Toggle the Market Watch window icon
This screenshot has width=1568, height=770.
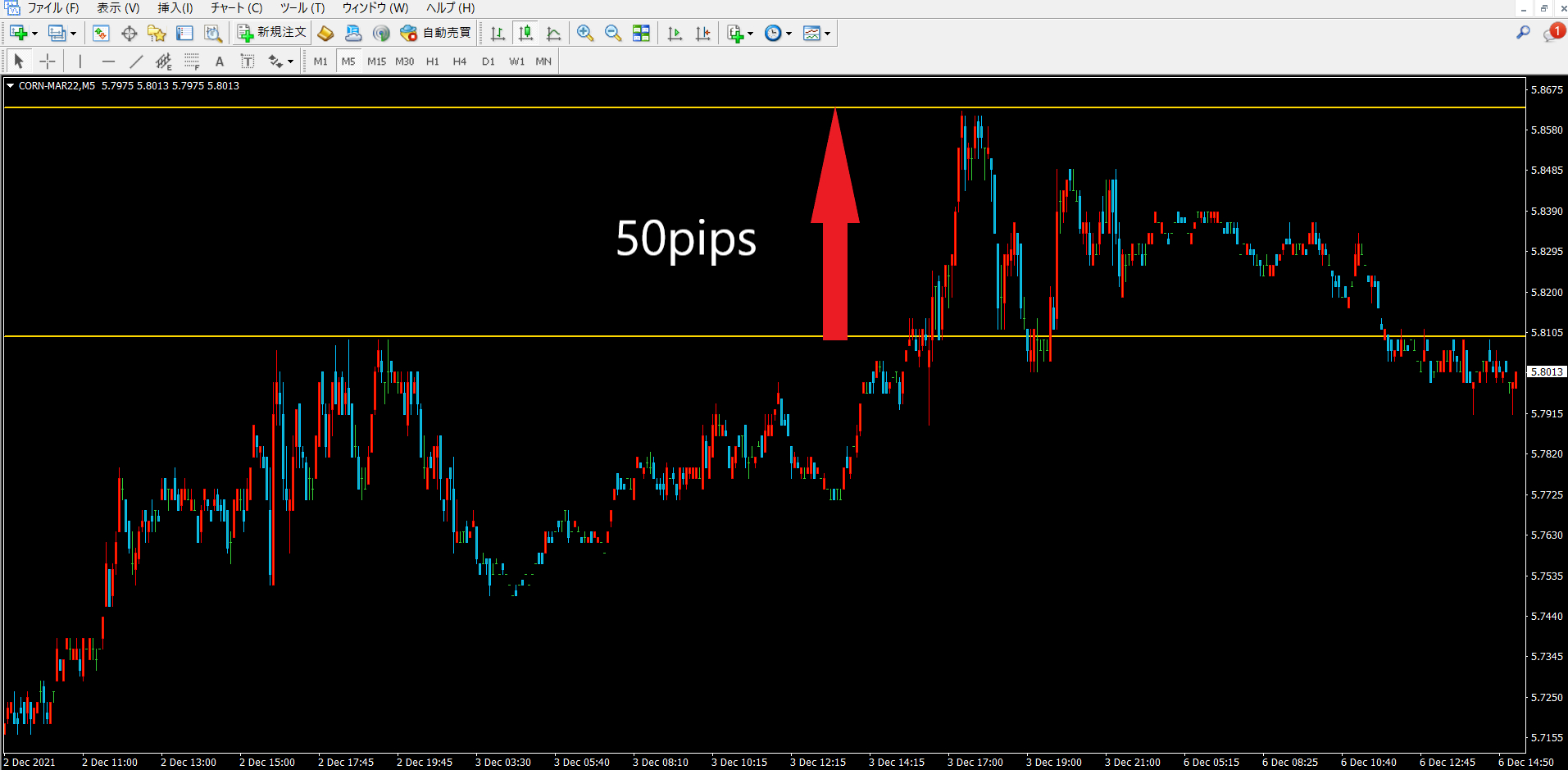point(101,33)
